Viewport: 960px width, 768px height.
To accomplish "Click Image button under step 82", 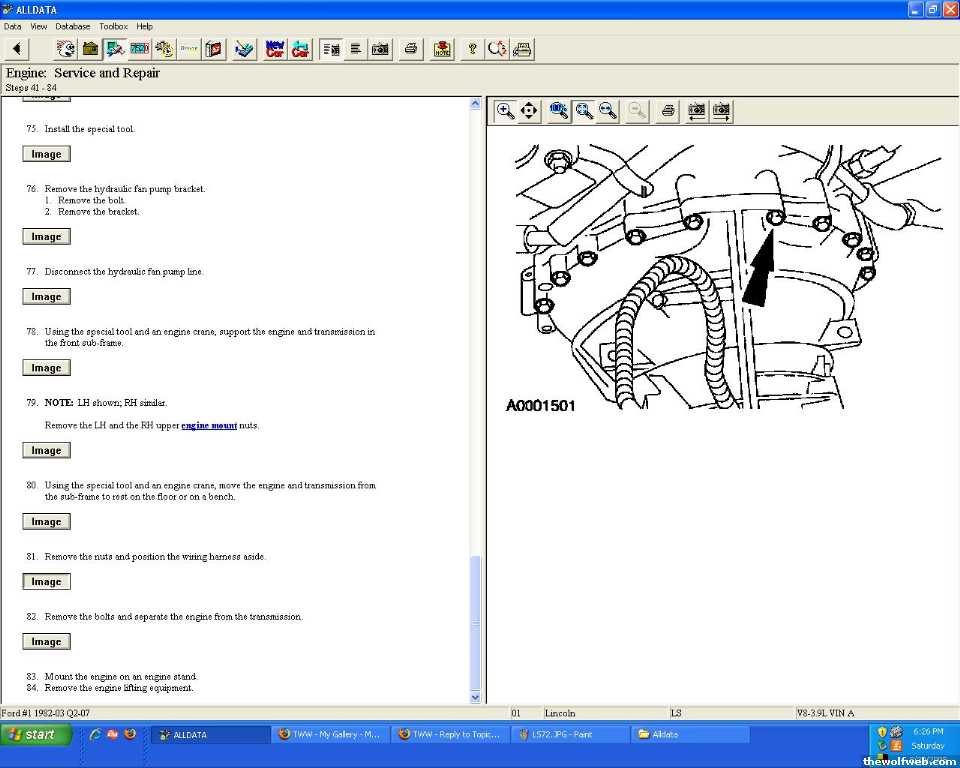I will click(46, 642).
